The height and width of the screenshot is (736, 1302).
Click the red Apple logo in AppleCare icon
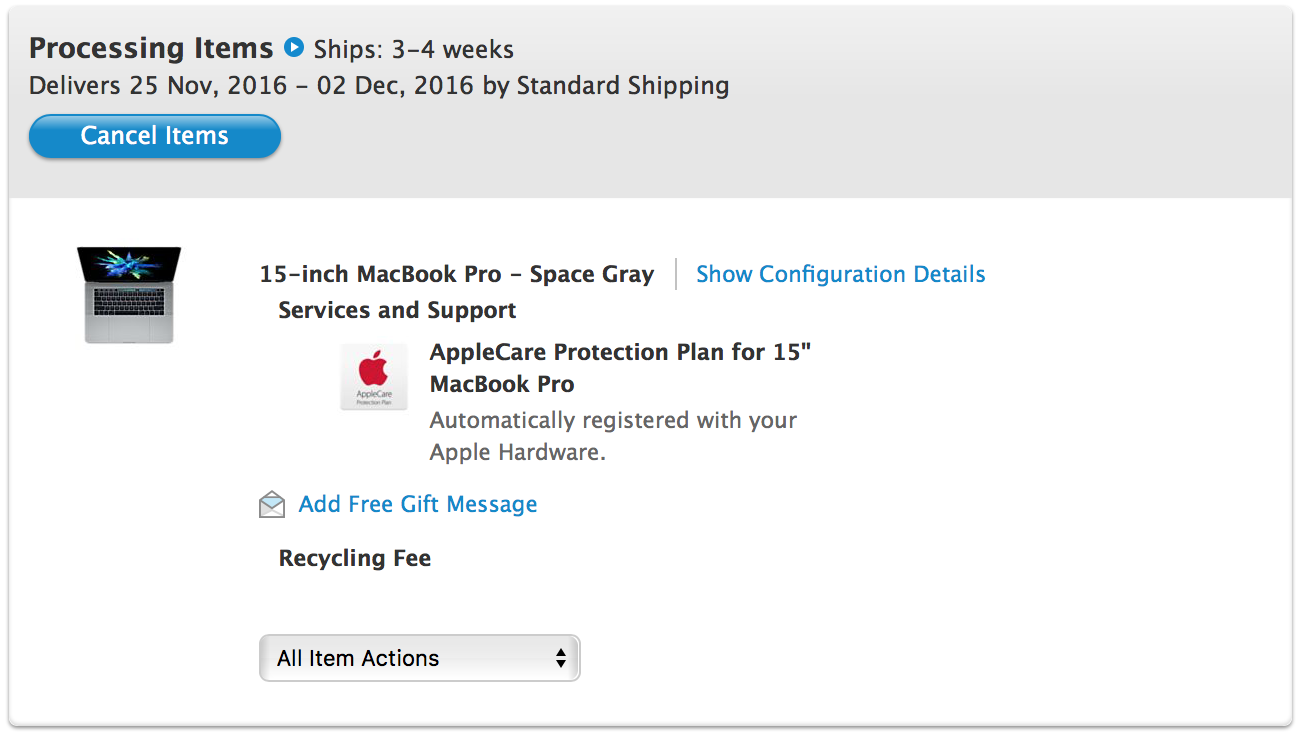[374, 368]
